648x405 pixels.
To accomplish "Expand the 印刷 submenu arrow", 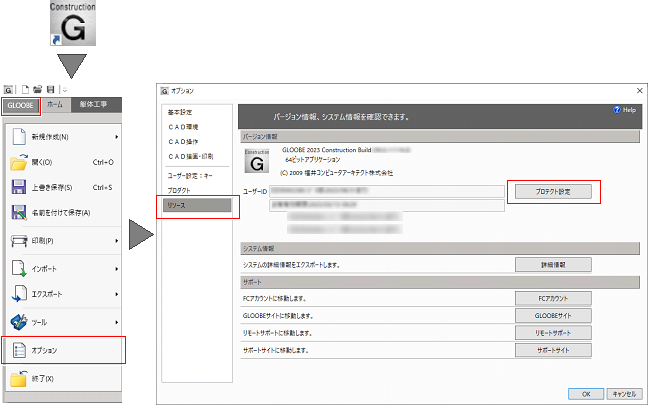I will [117, 241].
